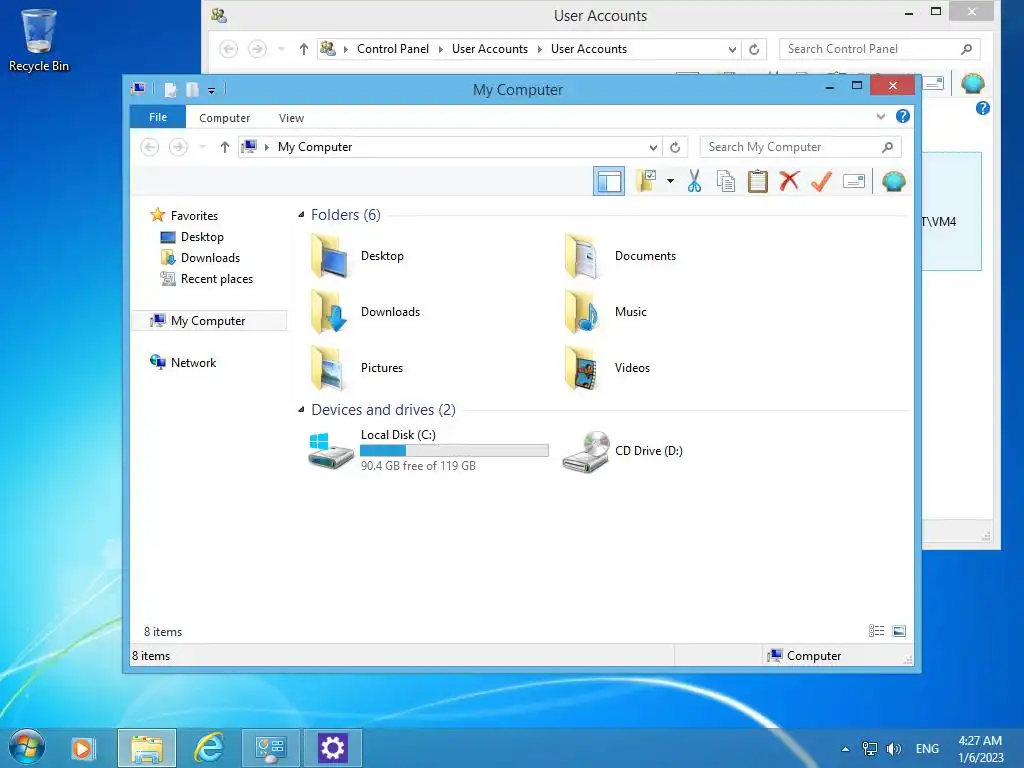
Task: Select the Pictures folder icon
Action: tap(328, 368)
